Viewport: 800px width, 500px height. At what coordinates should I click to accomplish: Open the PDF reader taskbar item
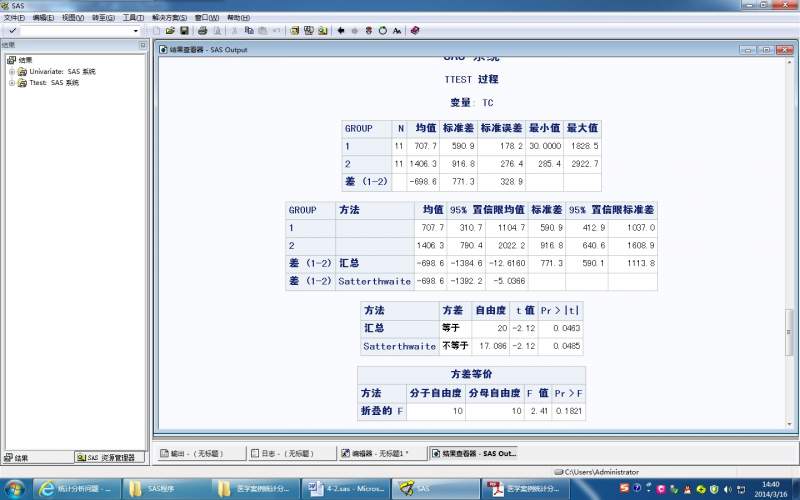[x=524, y=489]
